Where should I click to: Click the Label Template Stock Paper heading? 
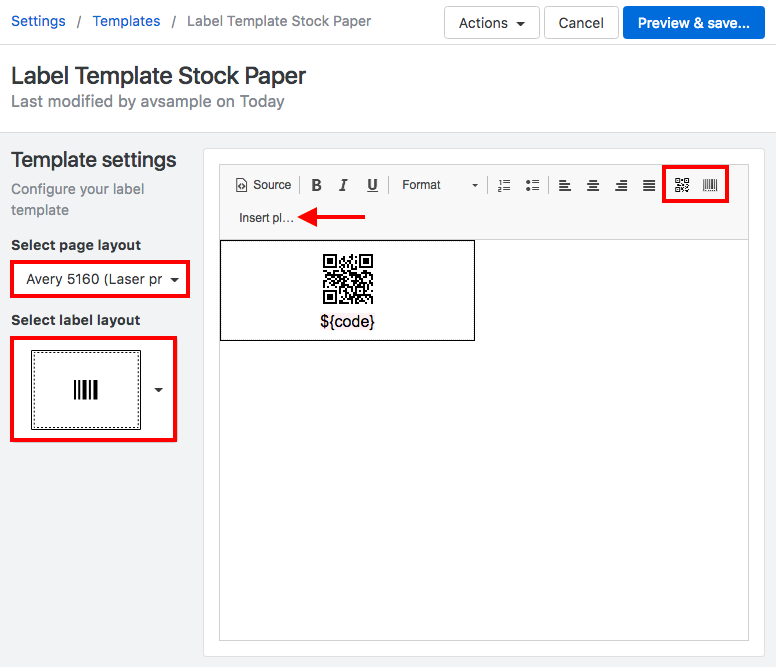click(158, 76)
